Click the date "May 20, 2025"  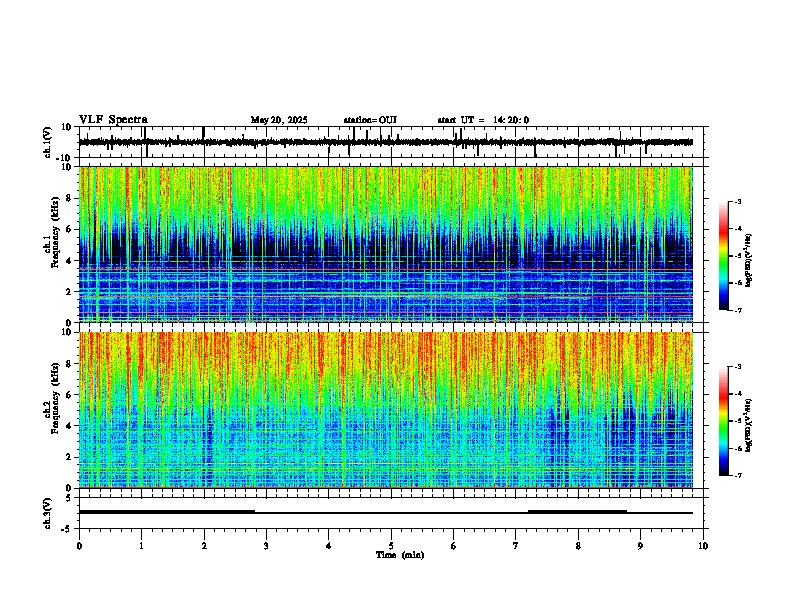(x=279, y=120)
